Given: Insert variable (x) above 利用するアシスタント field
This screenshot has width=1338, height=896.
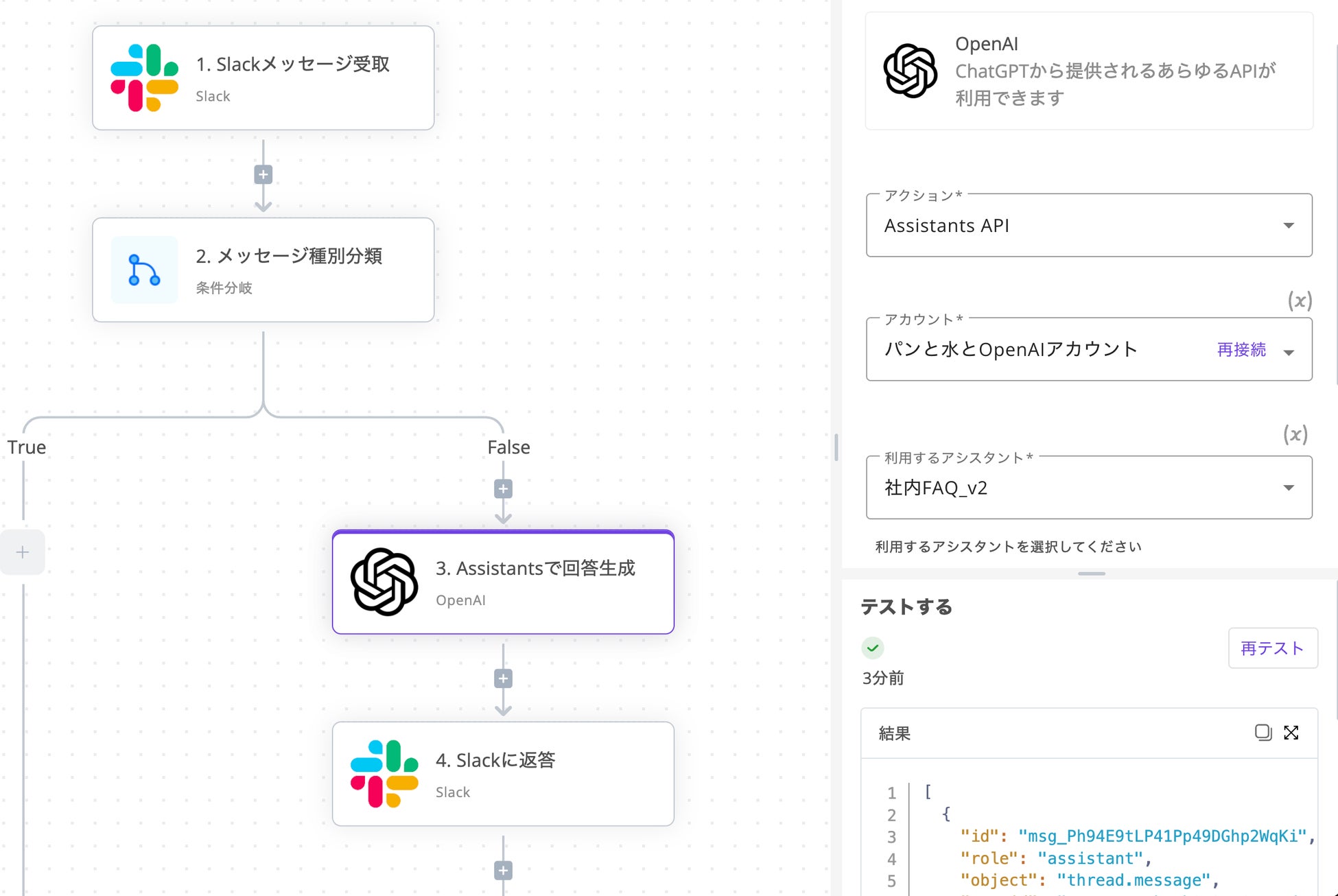Looking at the screenshot, I should 1295,434.
